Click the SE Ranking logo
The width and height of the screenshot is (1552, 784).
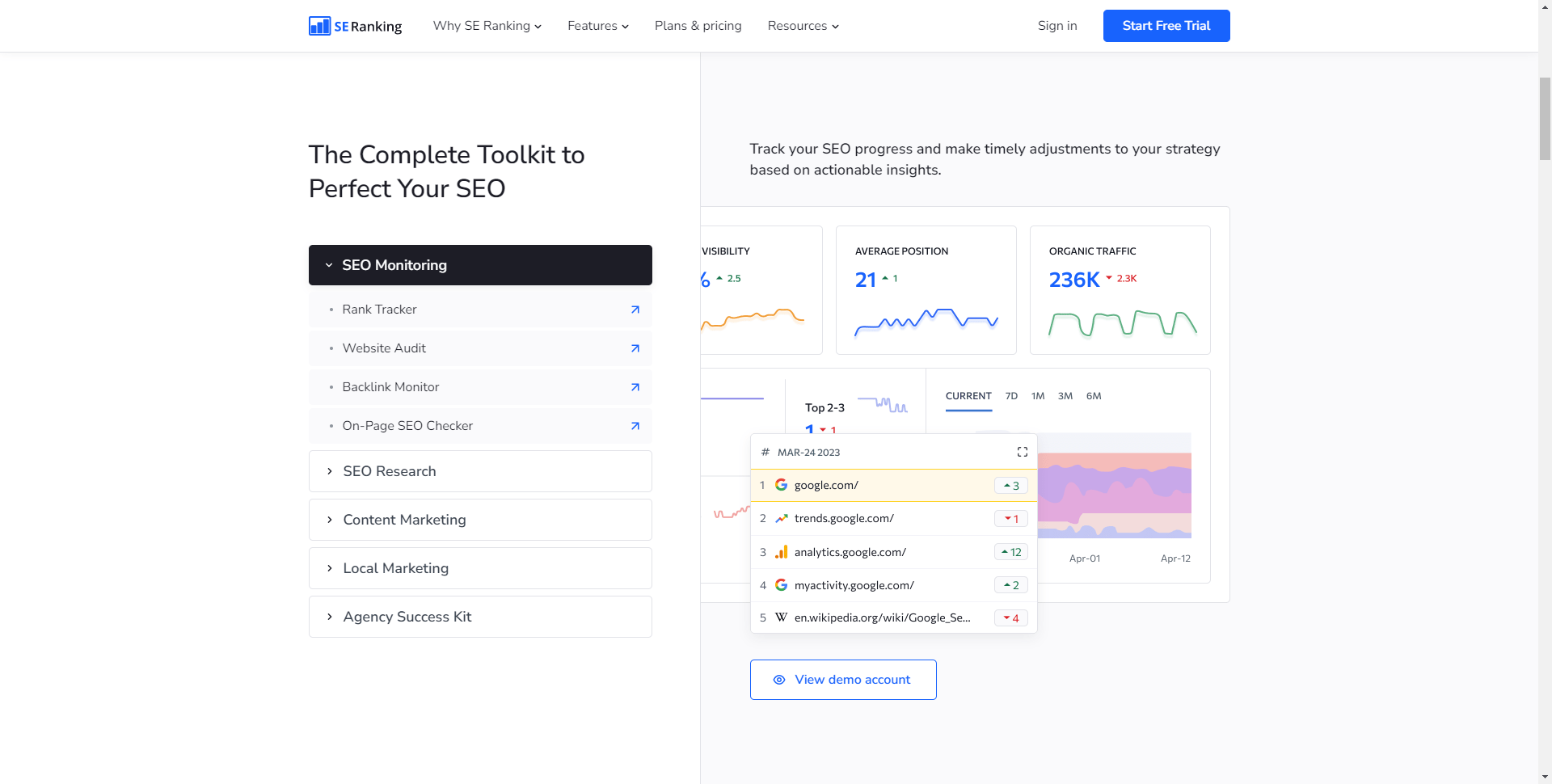coord(356,26)
